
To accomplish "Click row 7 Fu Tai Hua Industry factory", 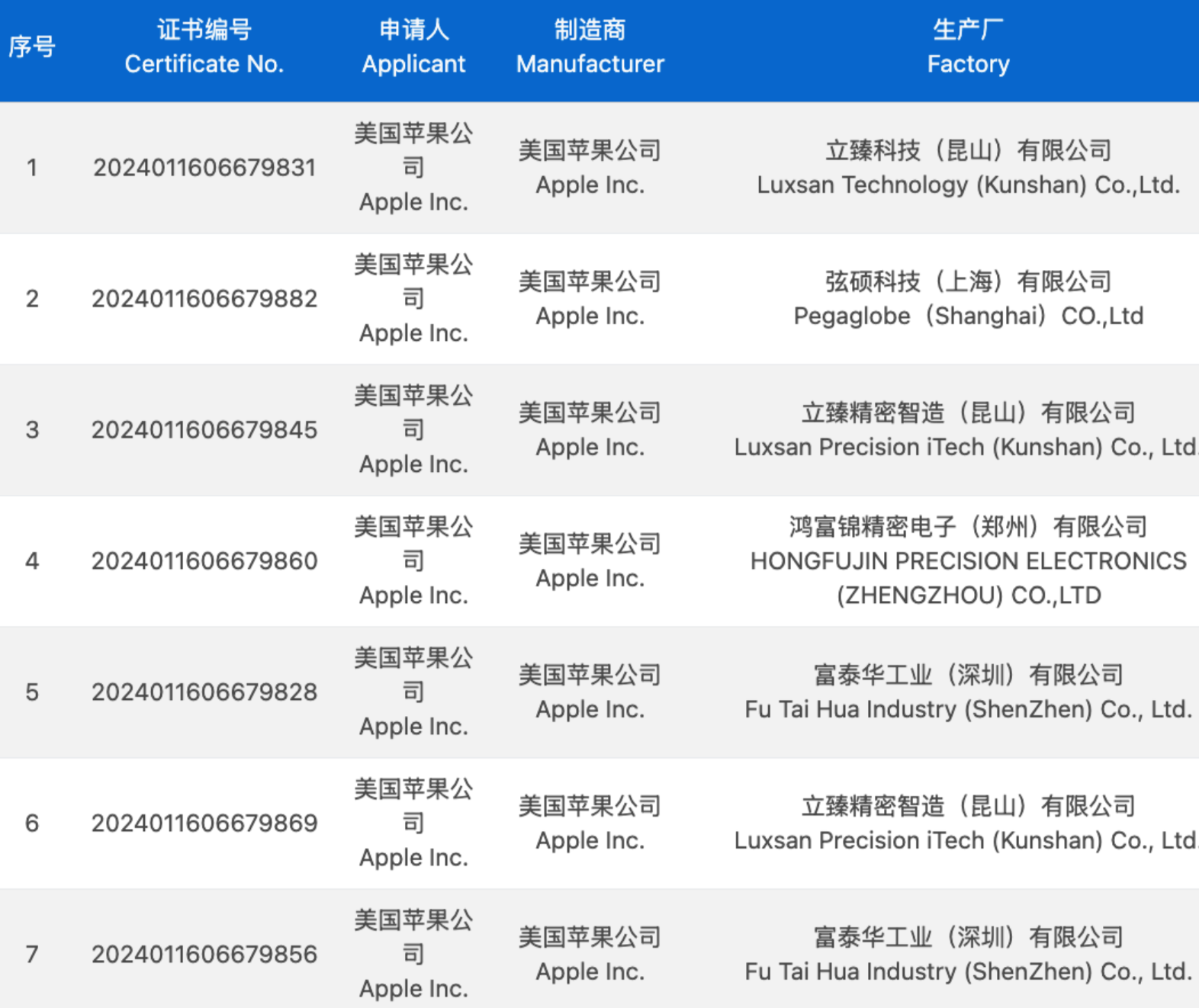I will point(969,955).
